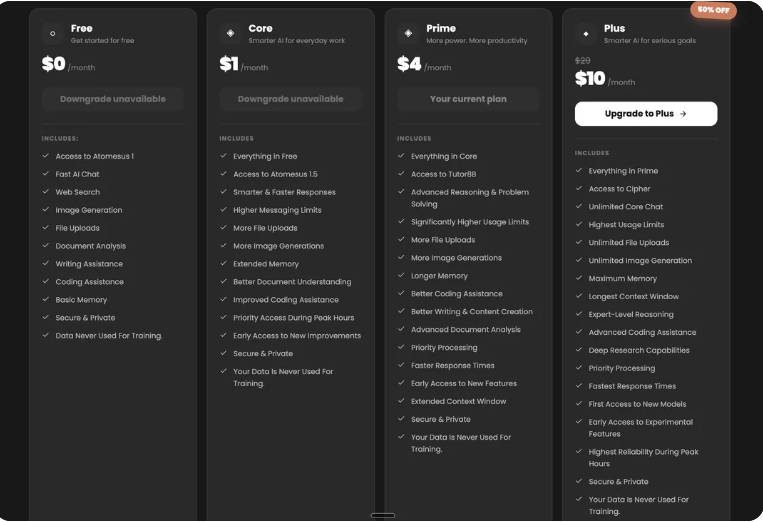Click checkmark beside Access to TutorBB

pos(401,174)
